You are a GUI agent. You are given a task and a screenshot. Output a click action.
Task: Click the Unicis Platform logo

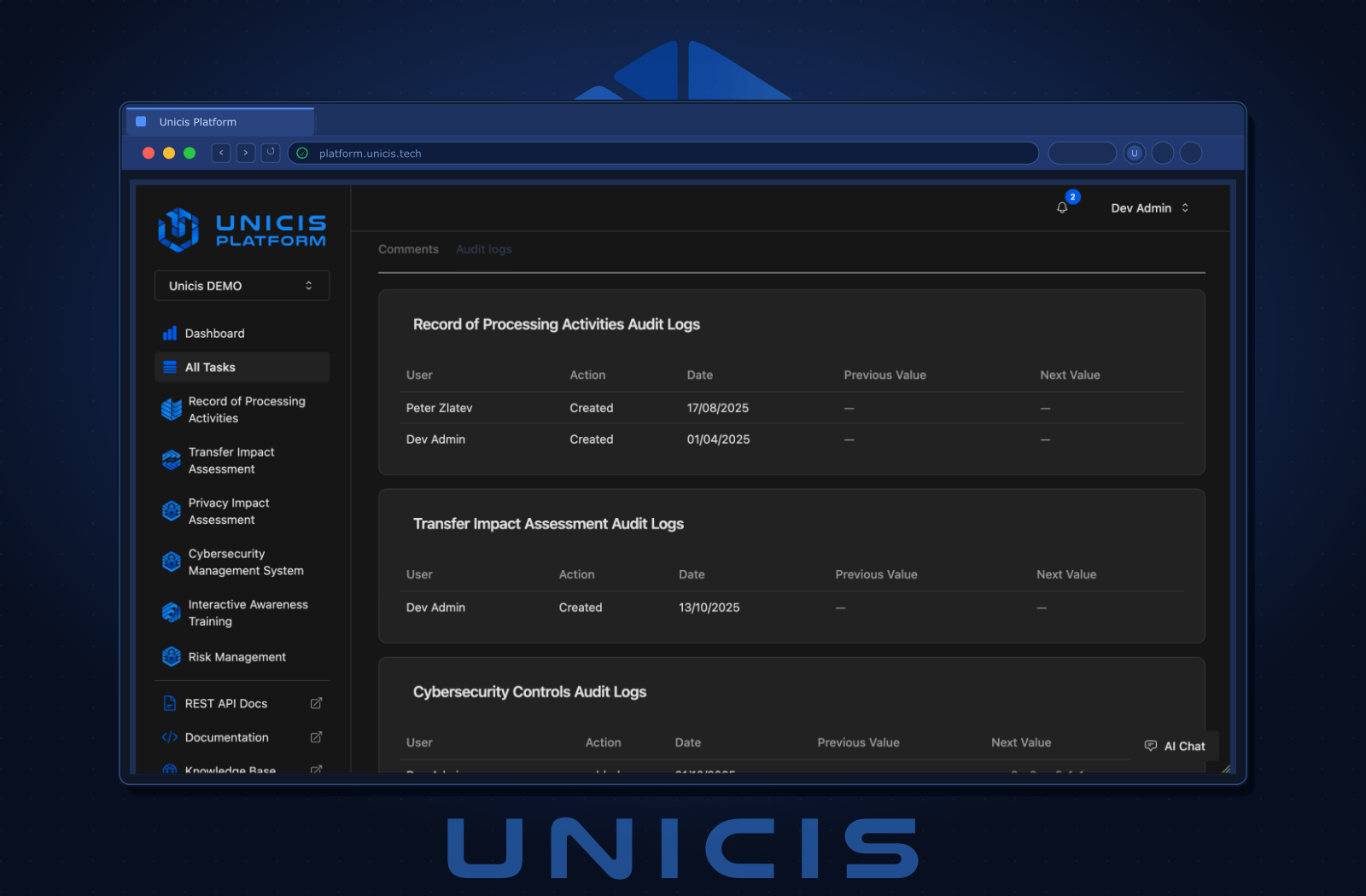tap(242, 230)
